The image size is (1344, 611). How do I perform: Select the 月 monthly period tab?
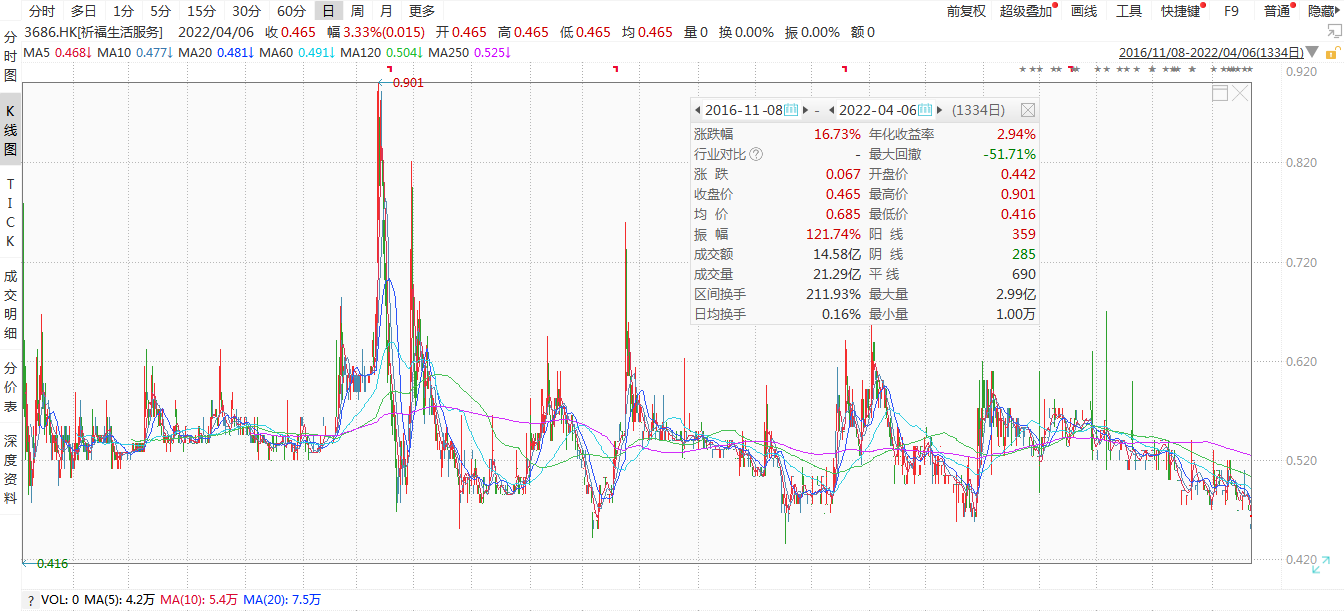386,11
